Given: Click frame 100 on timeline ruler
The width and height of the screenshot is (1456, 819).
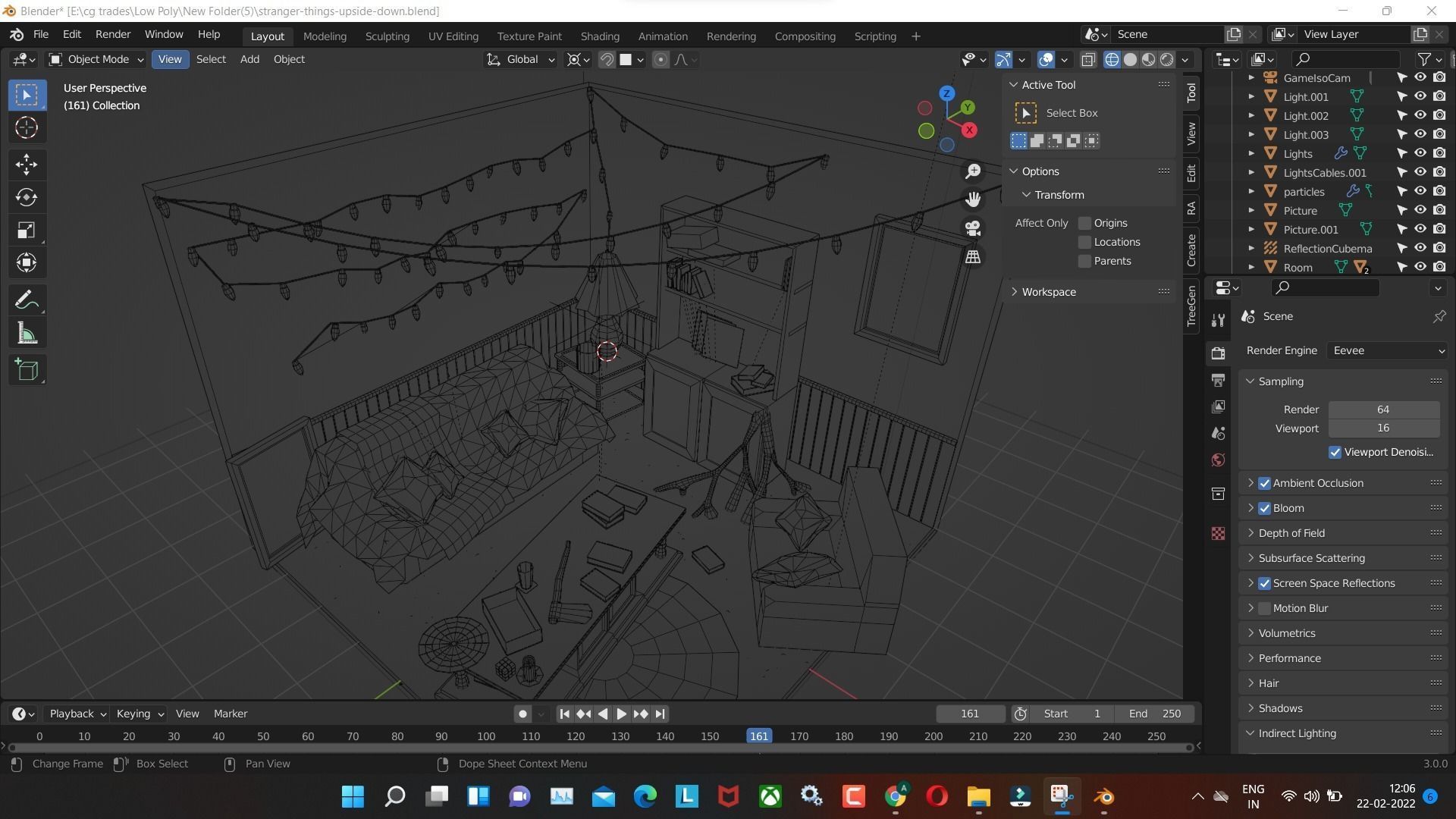Looking at the screenshot, I should point(486,736).
